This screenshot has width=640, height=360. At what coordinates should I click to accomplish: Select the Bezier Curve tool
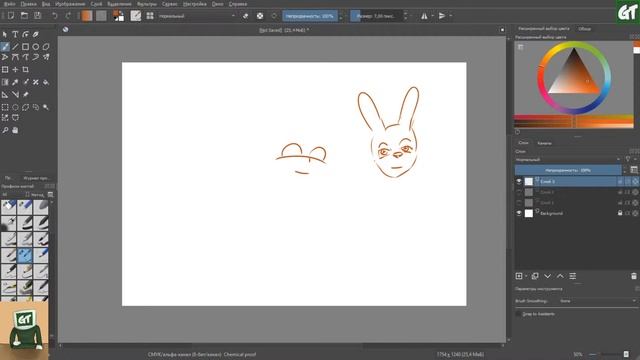pyautogui.click(x=15, y=57)
